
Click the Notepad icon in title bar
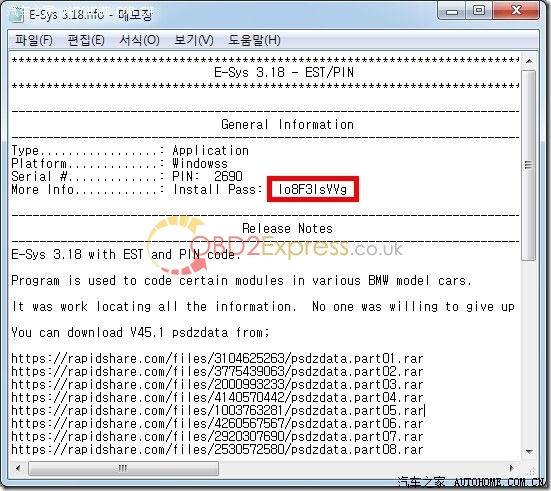tap(17, 14)
